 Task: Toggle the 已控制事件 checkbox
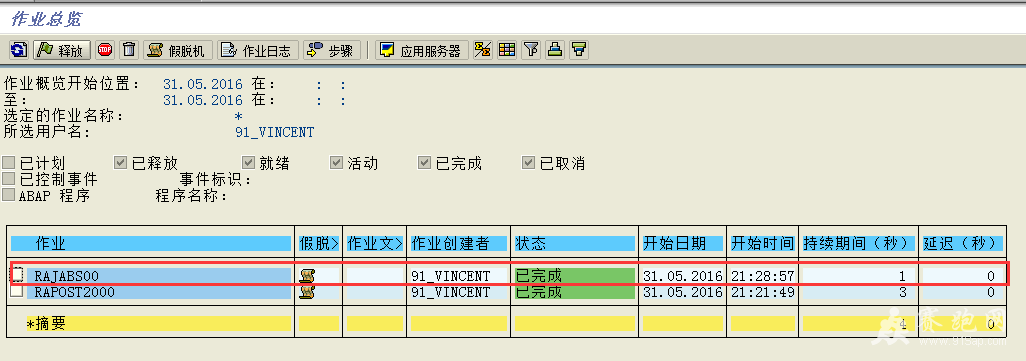click(x=9, y=179)
